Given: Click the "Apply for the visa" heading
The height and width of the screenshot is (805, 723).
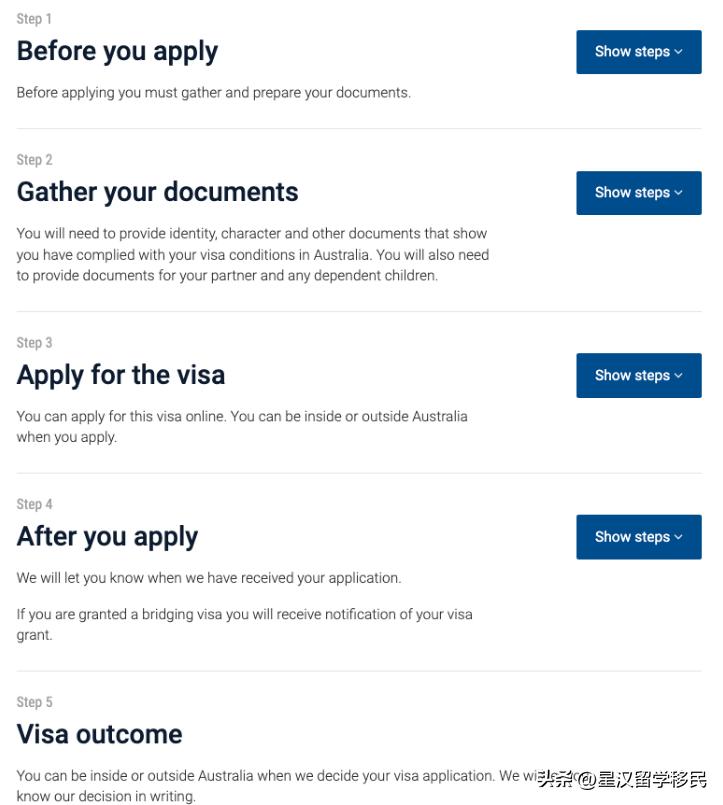Looking at the screenshot, I should pos(121,375).
